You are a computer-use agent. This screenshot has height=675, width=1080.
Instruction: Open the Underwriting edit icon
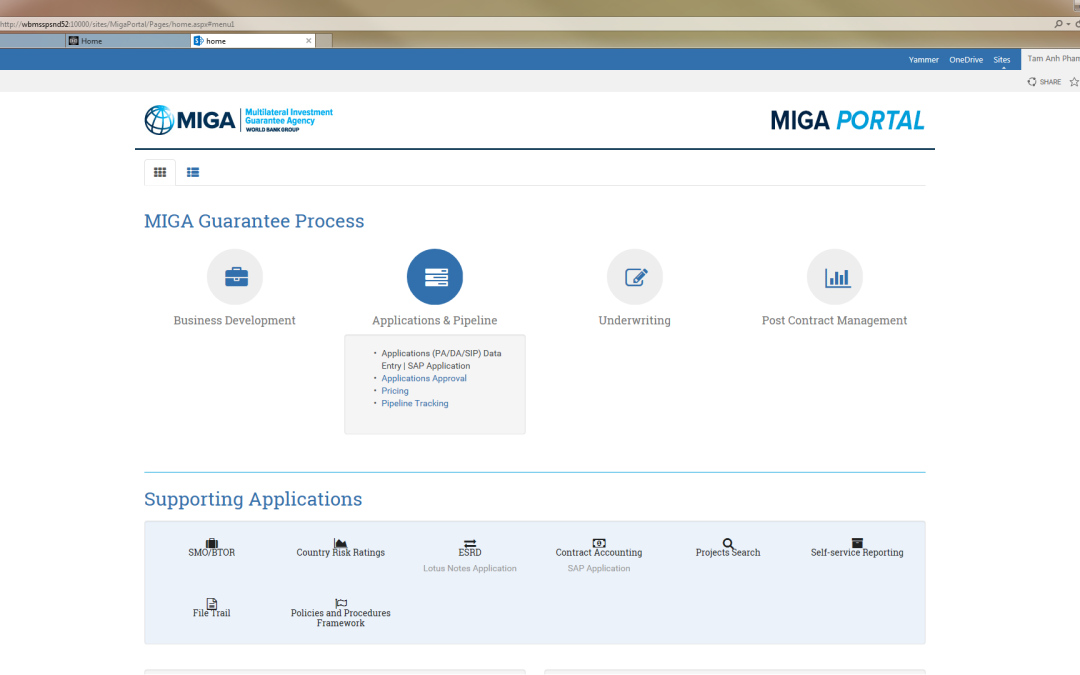[x=635, y=277]
